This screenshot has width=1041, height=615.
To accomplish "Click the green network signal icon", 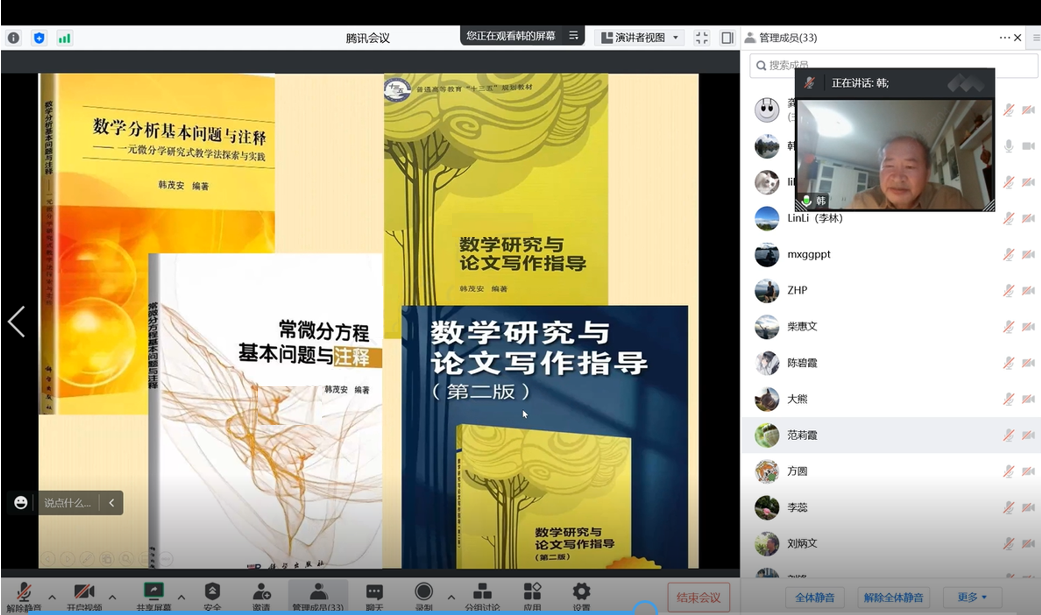I will tap(64, 38).
